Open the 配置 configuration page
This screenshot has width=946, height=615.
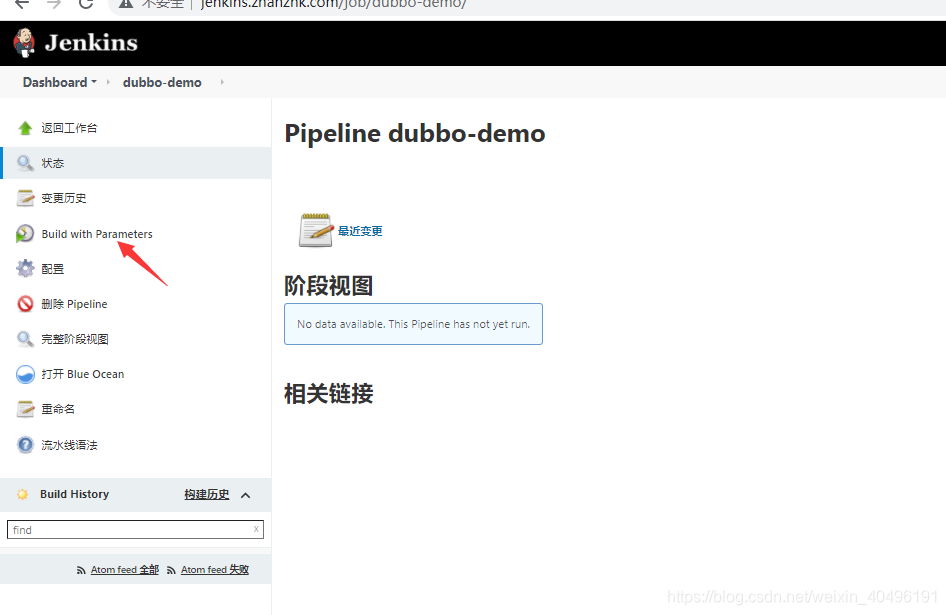52,269
